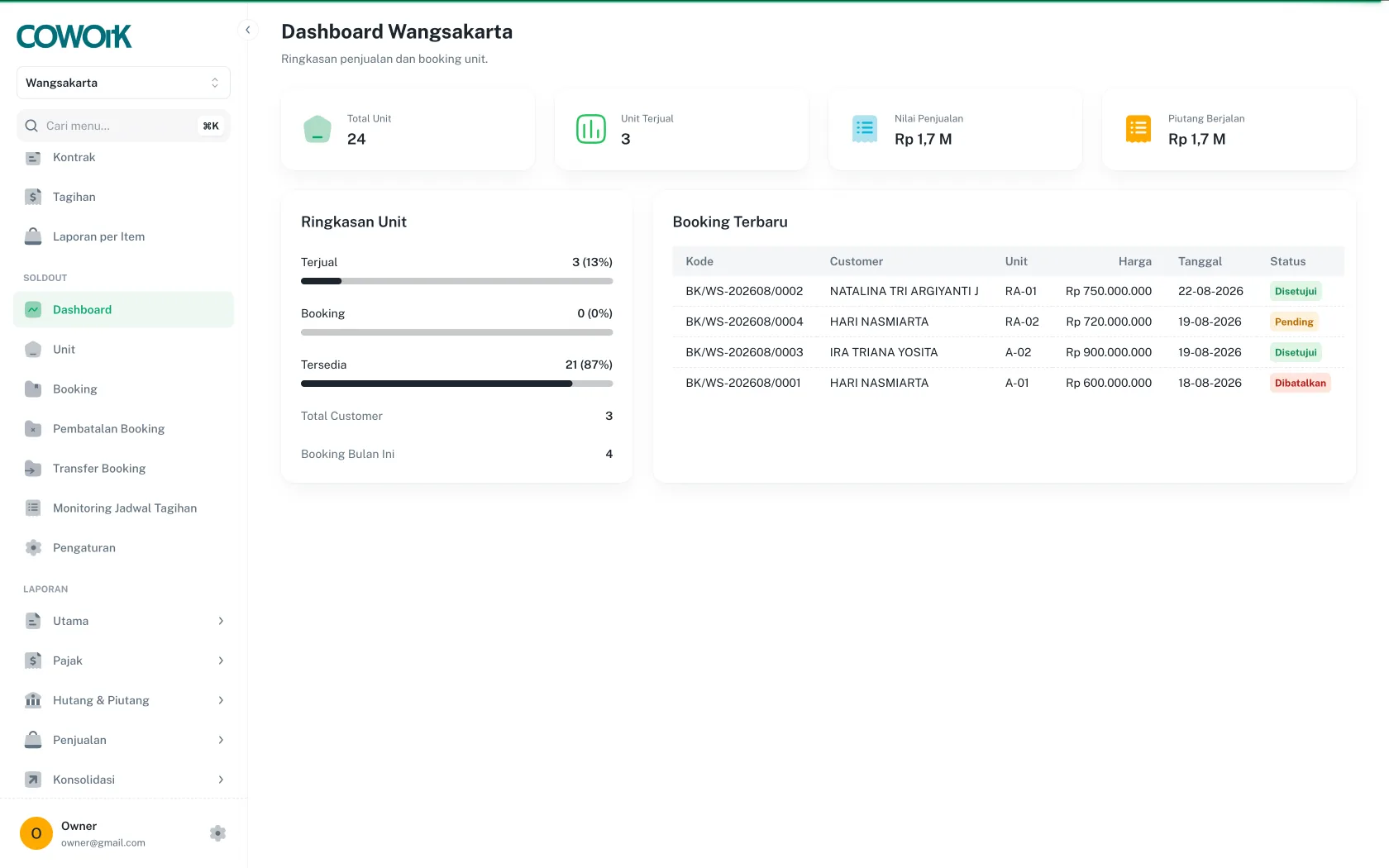
Task: Click the Owner avatar circle
Action: click(36, 833)
